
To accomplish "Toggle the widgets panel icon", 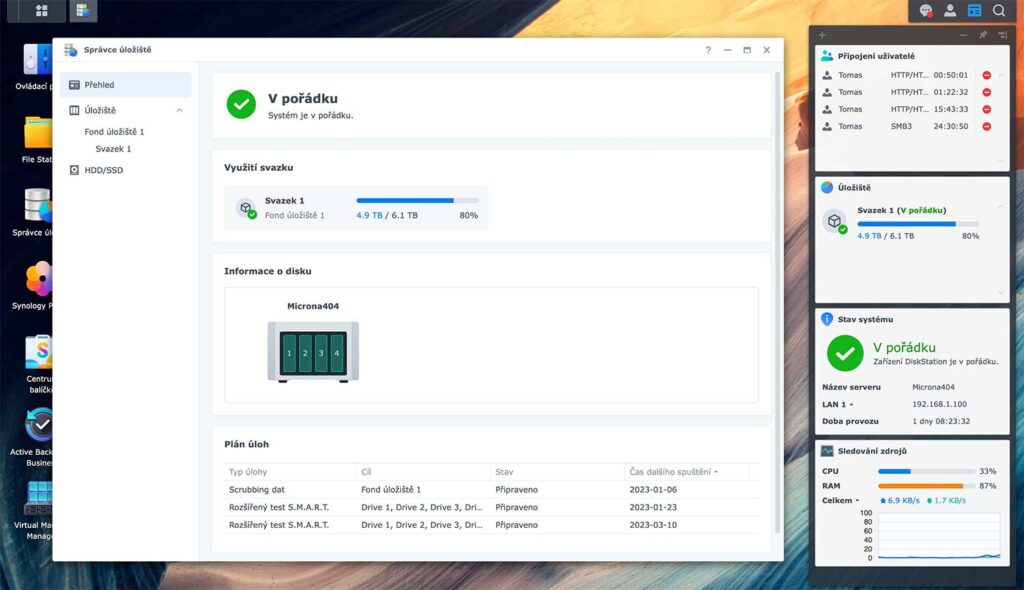I will 974,10.
